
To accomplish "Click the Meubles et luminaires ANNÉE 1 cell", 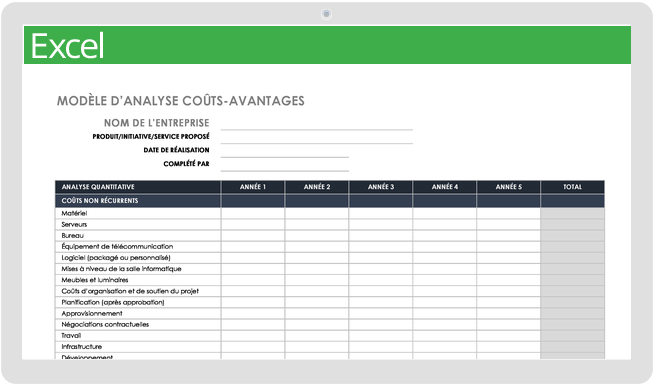I will 253,280.
